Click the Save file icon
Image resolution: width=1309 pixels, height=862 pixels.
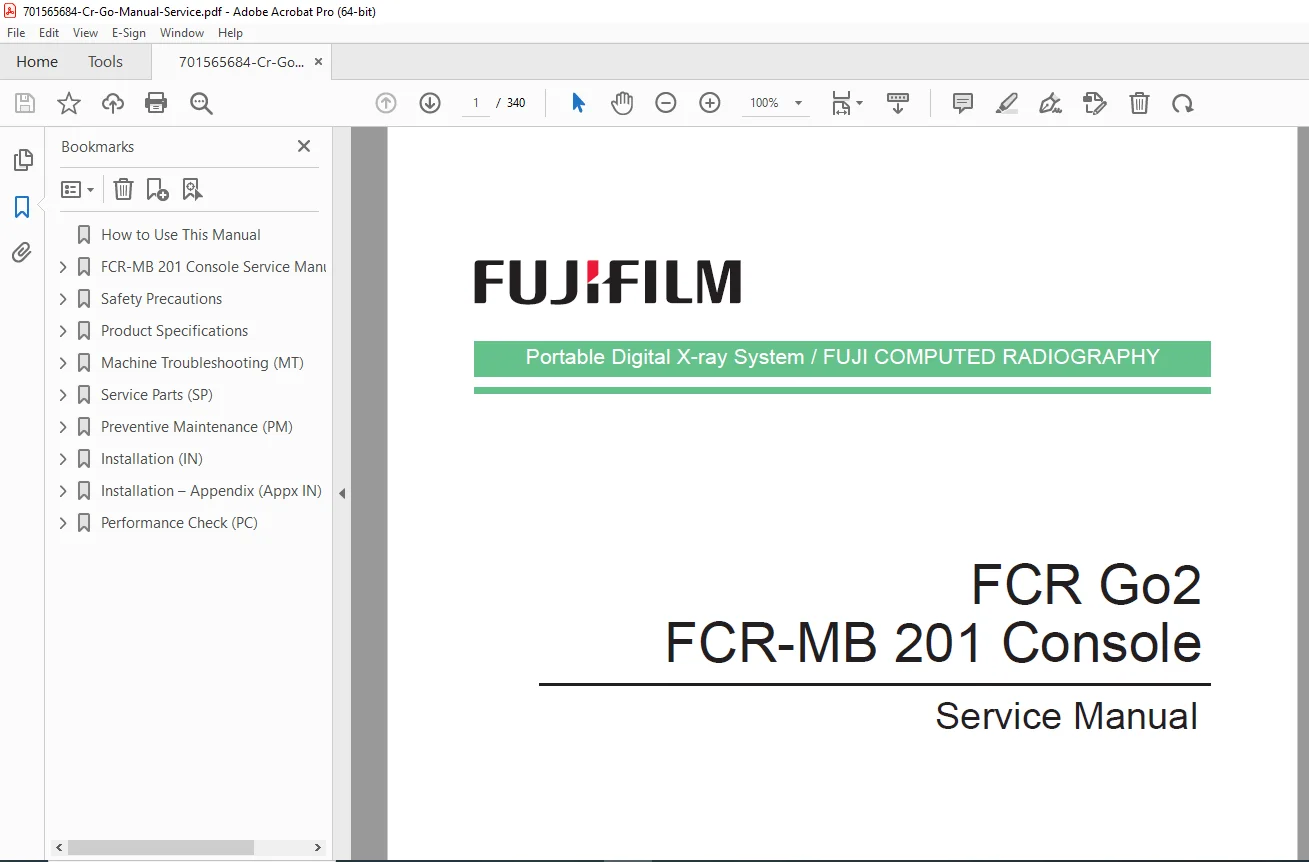tap(25, 103)
